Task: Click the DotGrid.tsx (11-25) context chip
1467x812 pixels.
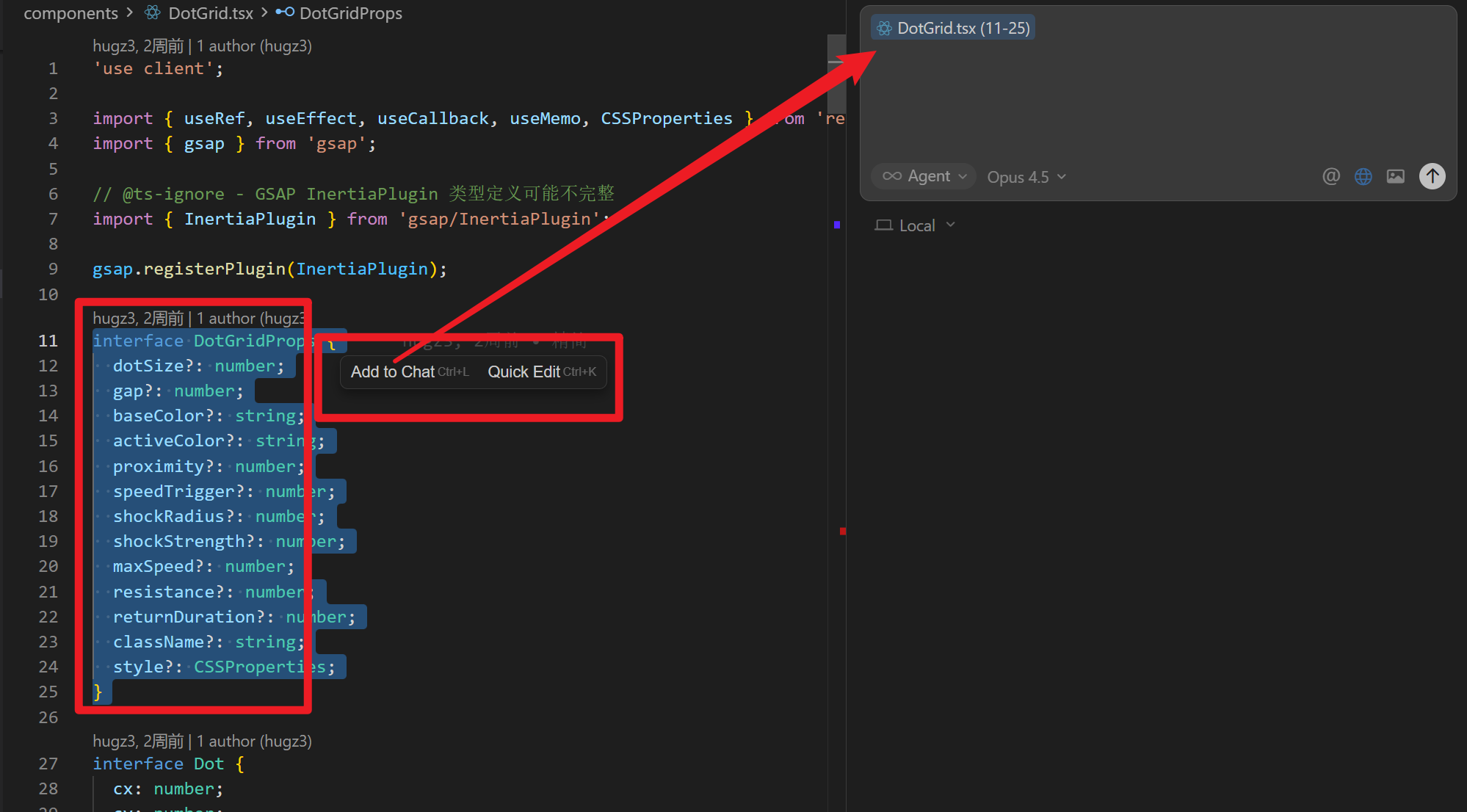Action: pyautogui.click(x=953, y=28)
